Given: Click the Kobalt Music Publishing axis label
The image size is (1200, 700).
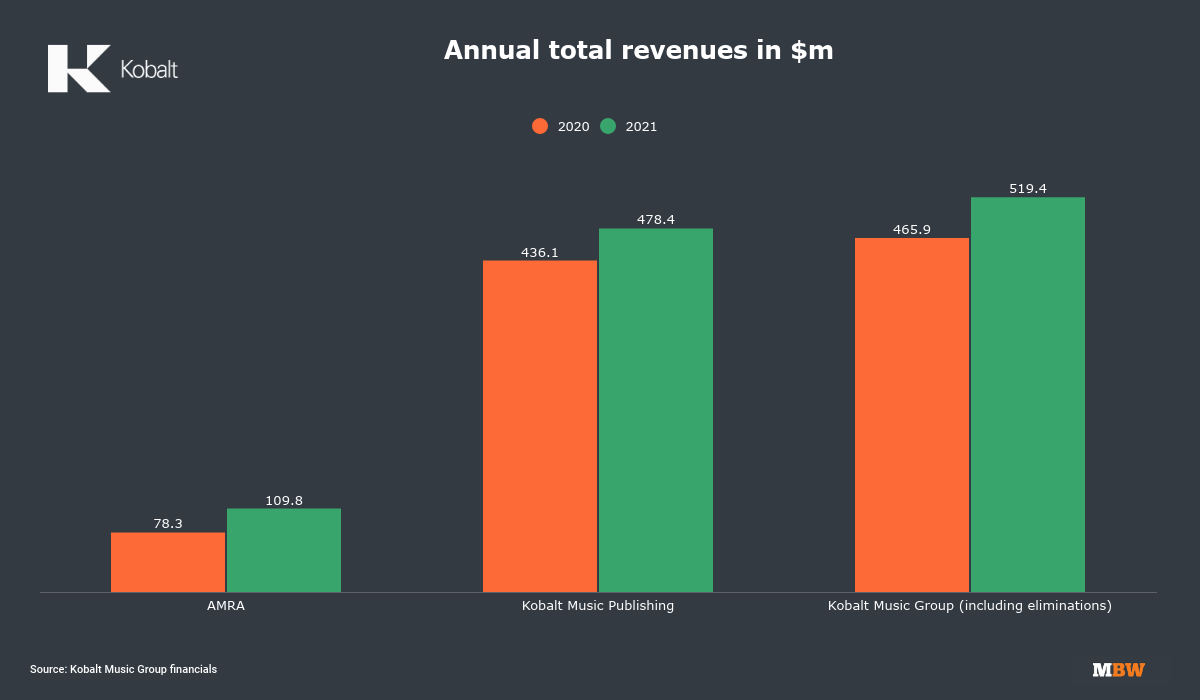Looking at the screenshot, I should tap(598, 606).
